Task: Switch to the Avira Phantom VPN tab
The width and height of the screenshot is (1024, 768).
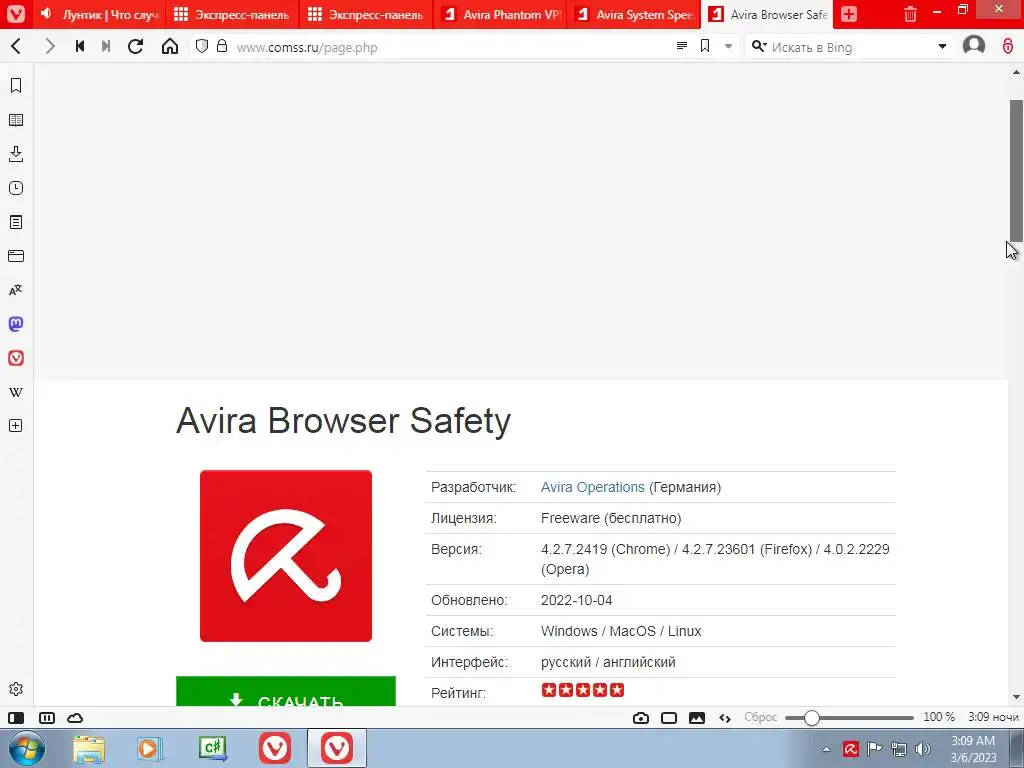Action: click(500, 14)
